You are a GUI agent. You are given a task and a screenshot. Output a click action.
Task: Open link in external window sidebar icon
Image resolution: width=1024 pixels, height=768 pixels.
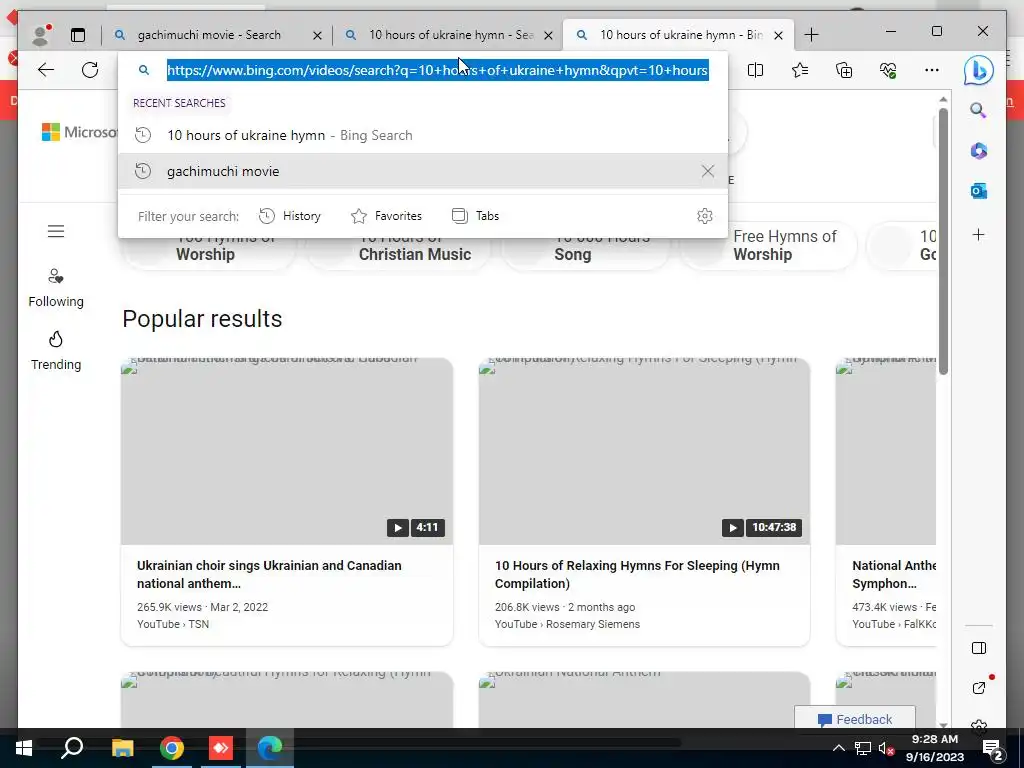[978, 688]
